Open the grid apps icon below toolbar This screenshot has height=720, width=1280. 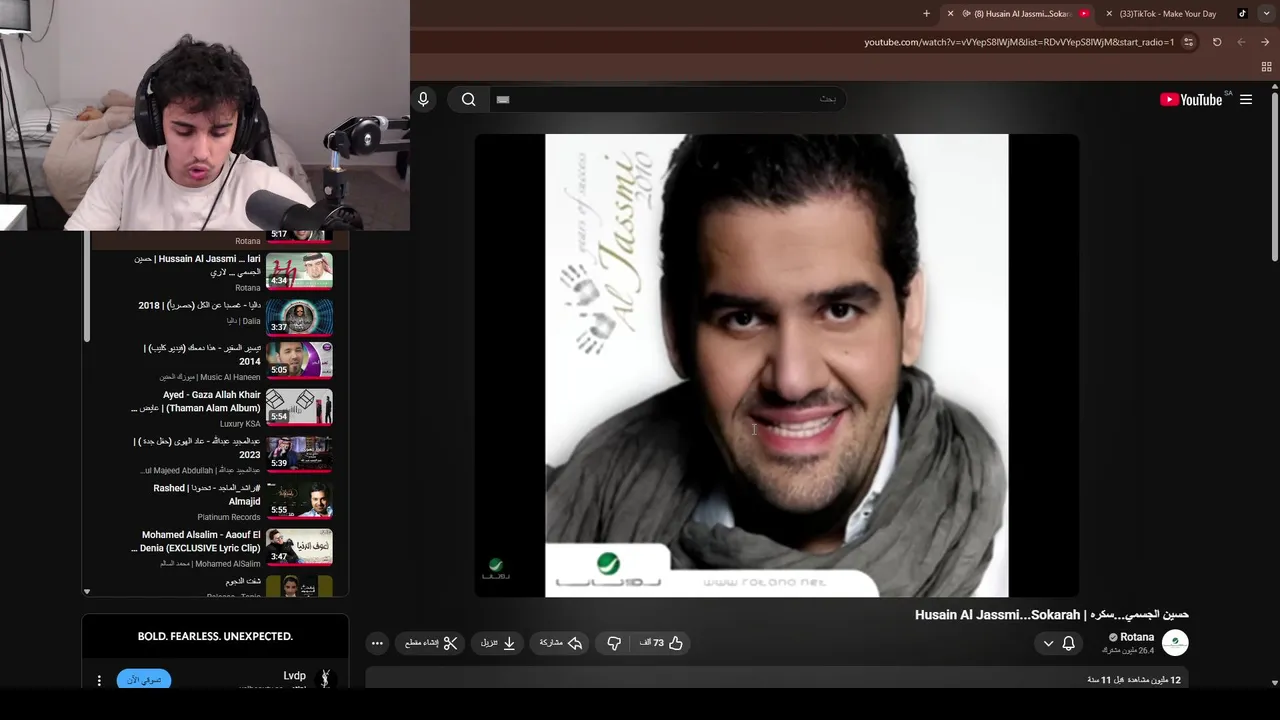pyautogui.click(x=1266, y=67)
